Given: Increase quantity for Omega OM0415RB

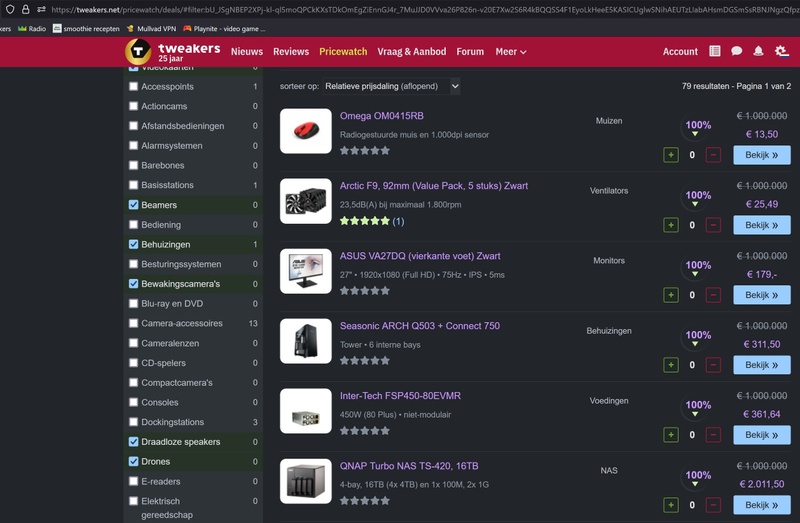Looking at the screenshot, I should 671,155.
